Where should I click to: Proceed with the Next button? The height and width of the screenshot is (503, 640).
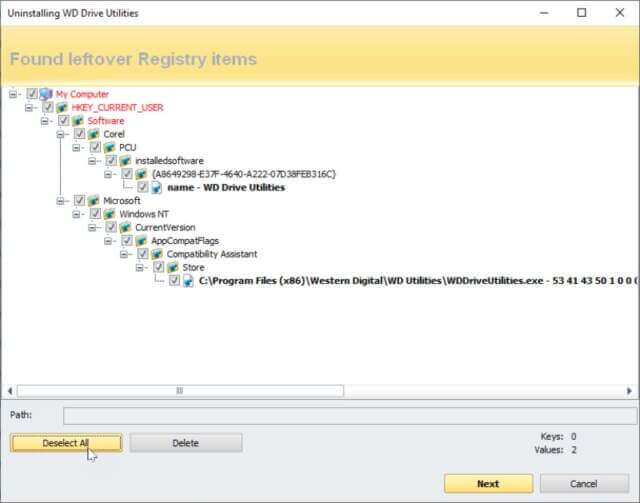pyautogui.click(x=489, y=484)
